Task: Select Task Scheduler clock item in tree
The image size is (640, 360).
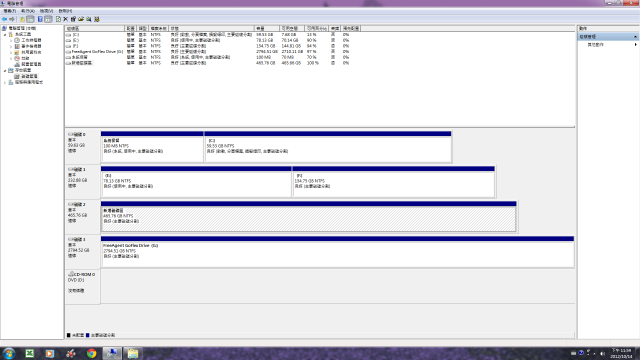Action: [28, 40]
